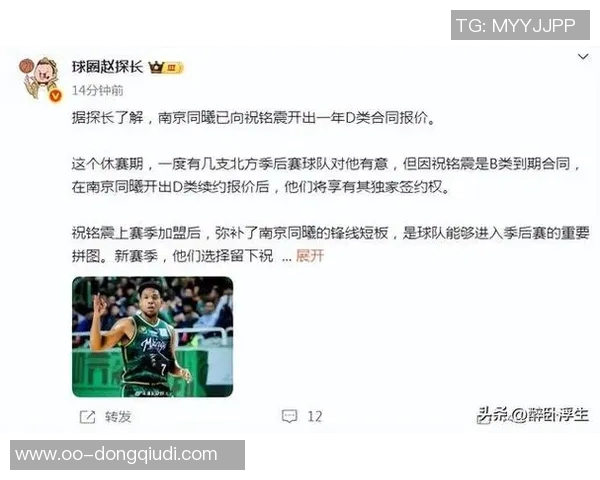The height and width of the screenshot is (480, 600).
Task: Click the ellipsis before 展开
Action: point(287,258)
